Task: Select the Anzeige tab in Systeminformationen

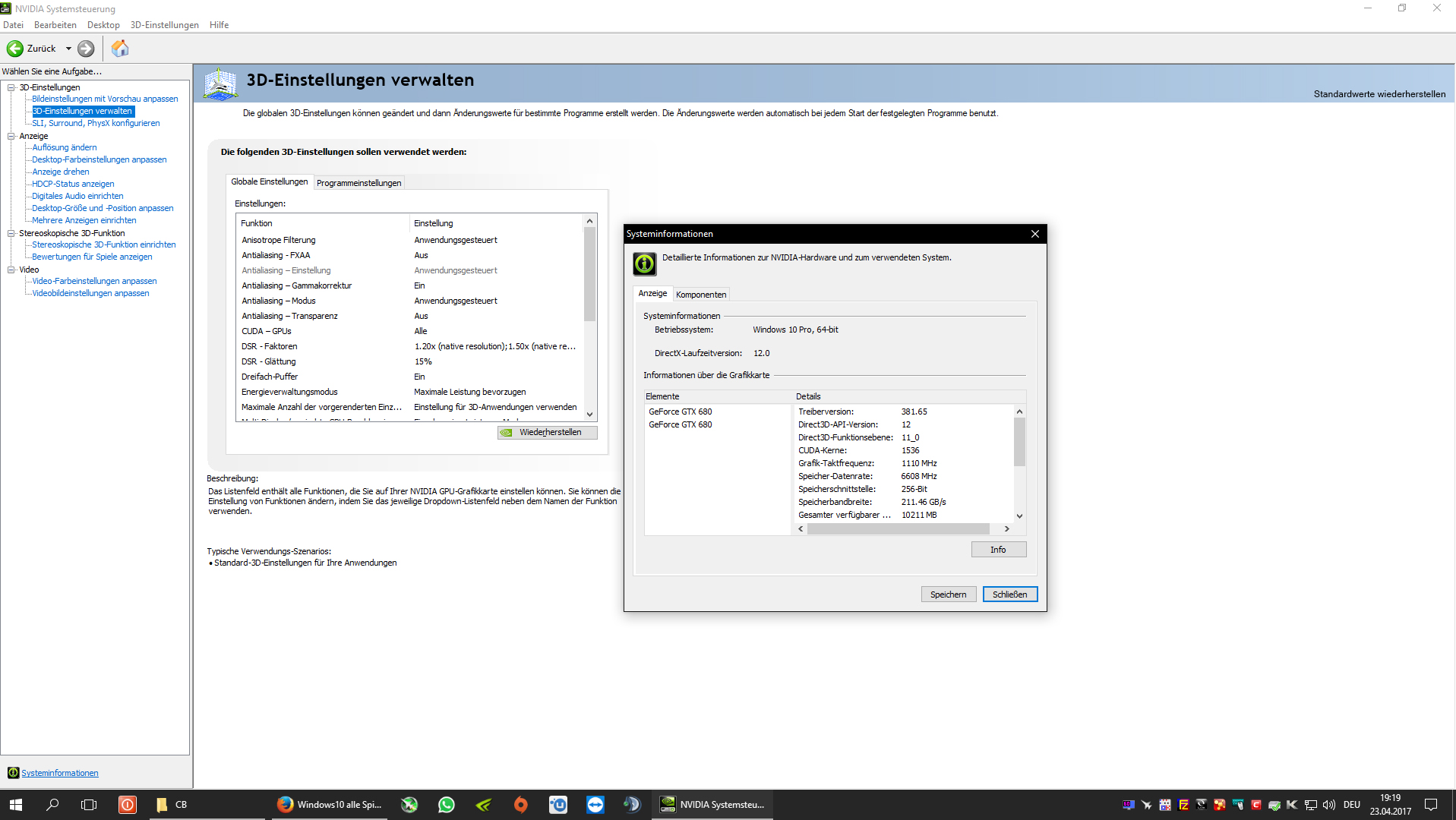Action: coord(652,293)
